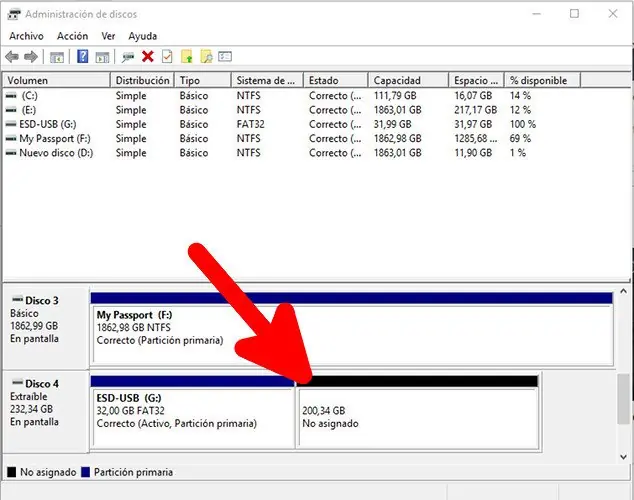Sort by the Espacio... column header
Screen dimensions: 634x500
(476, 80)
